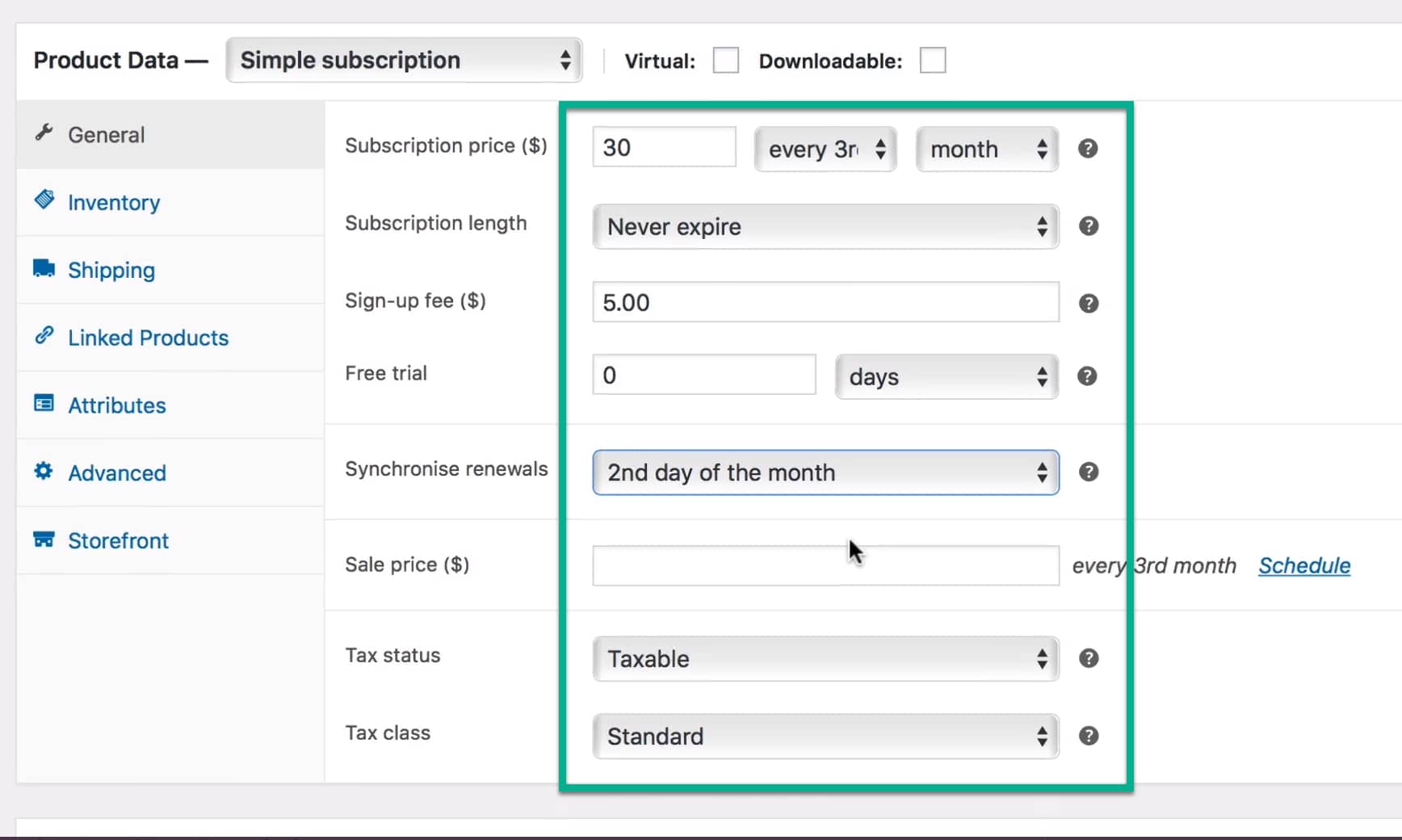1402x840 pixels.
Task: Click help icon next to Subscription price
Action: 1088,149
